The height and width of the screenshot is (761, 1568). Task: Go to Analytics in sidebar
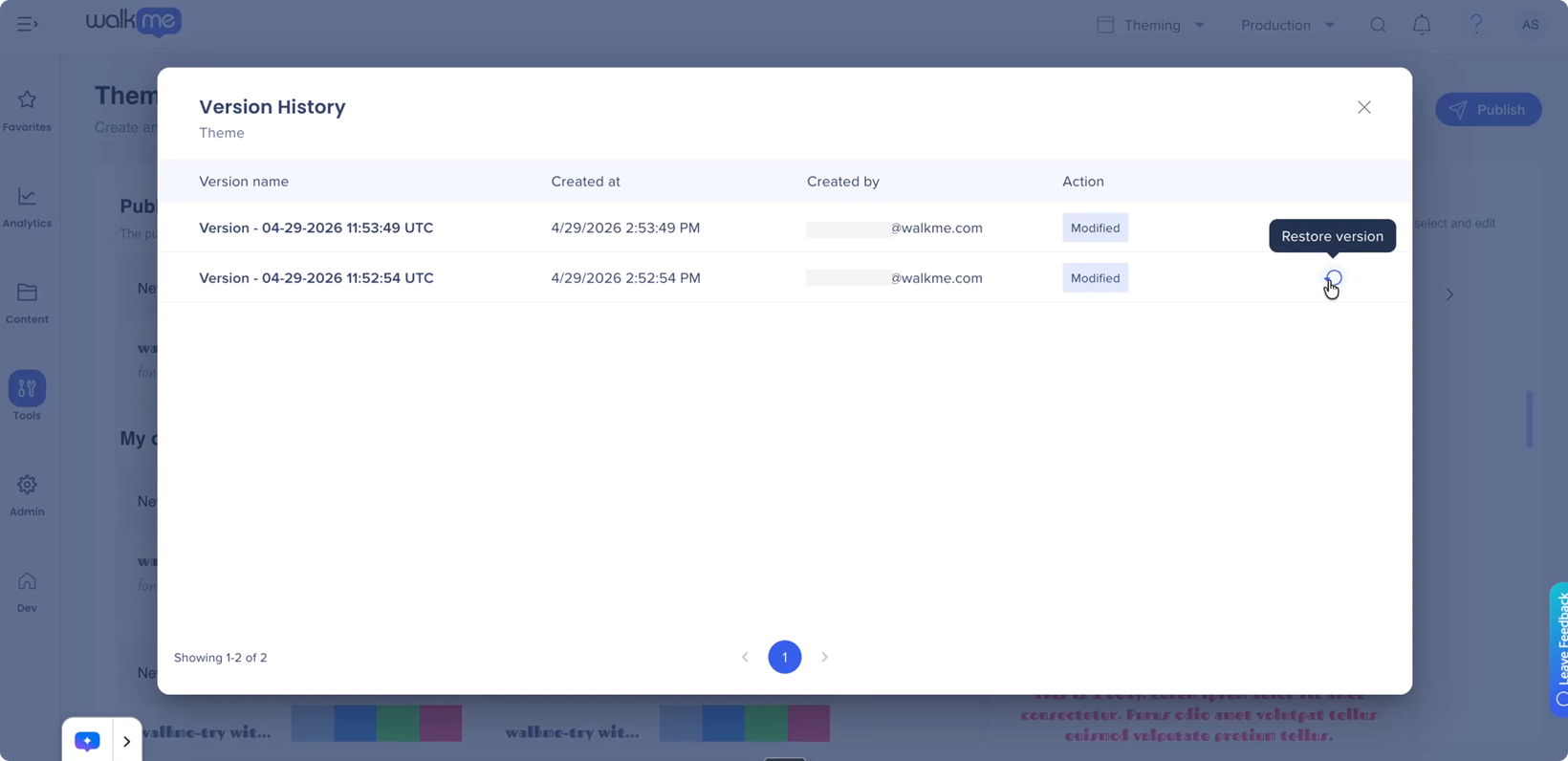[x=27, y=207]
